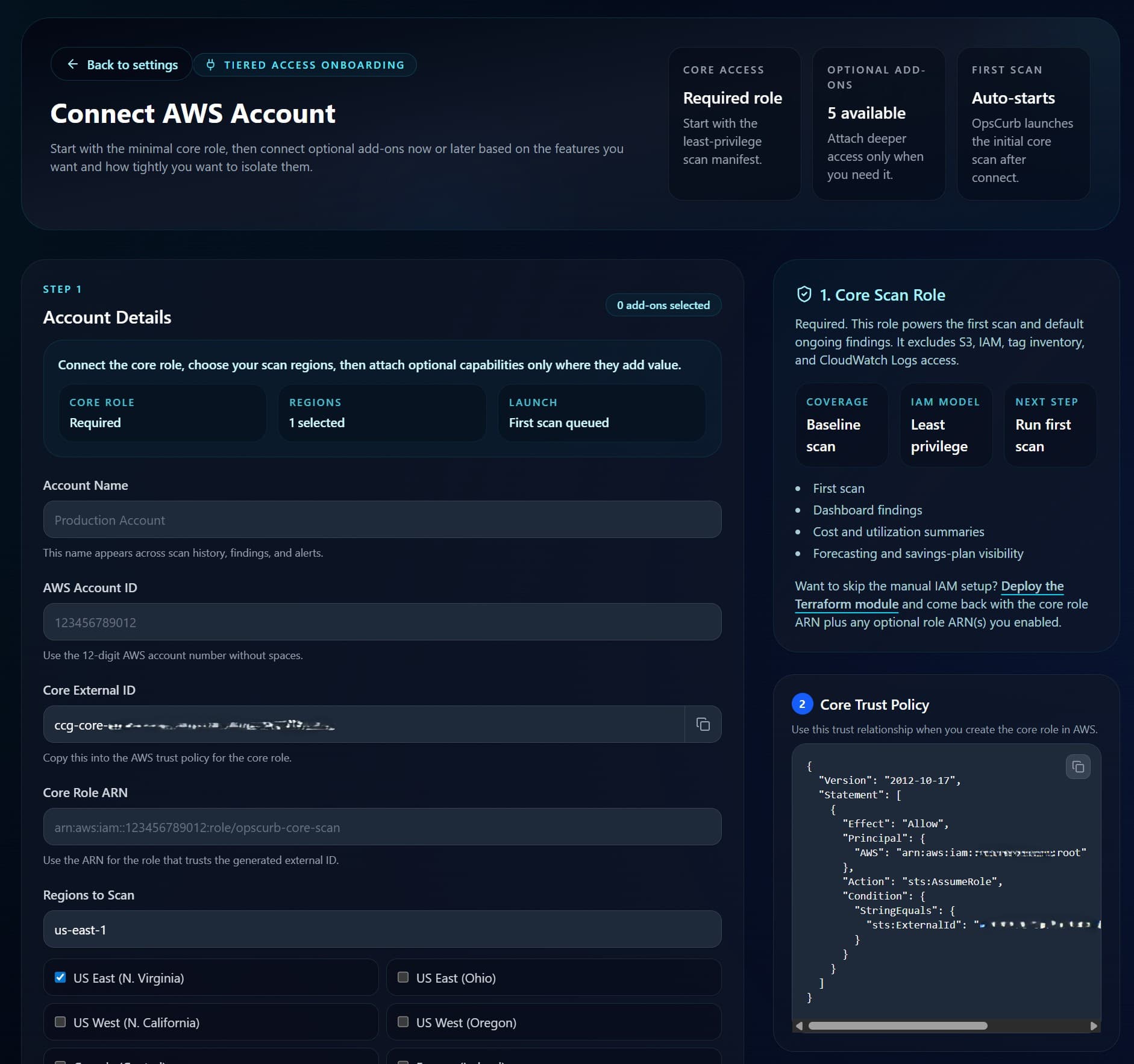Image resolution: width=1134 pixels, height=1064 pixels.
Task: Click the left arrow of the policy scrollbar
Action: click(x=800, y=1025)
